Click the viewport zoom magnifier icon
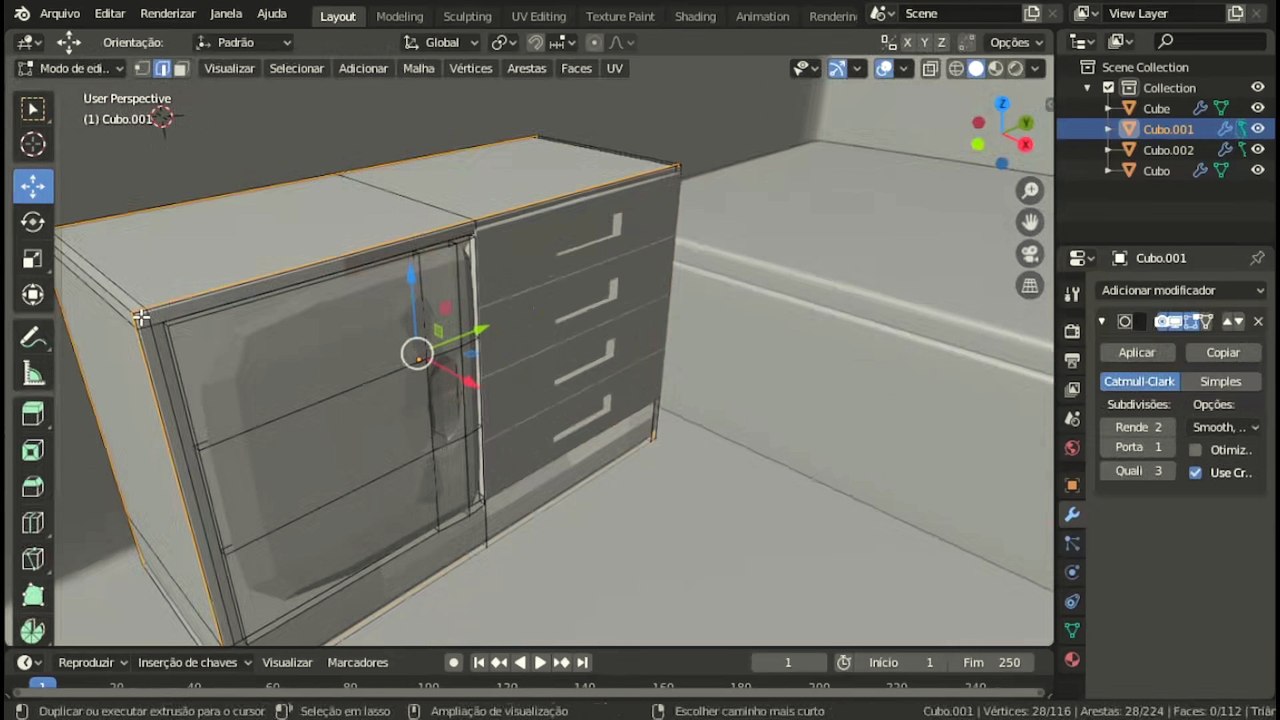1280x720 pixels. [1030, 191]
